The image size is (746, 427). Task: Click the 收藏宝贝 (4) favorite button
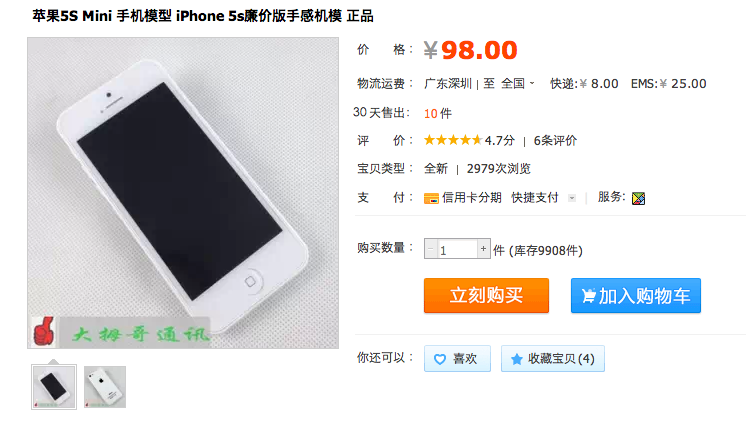tap(552, 359)
